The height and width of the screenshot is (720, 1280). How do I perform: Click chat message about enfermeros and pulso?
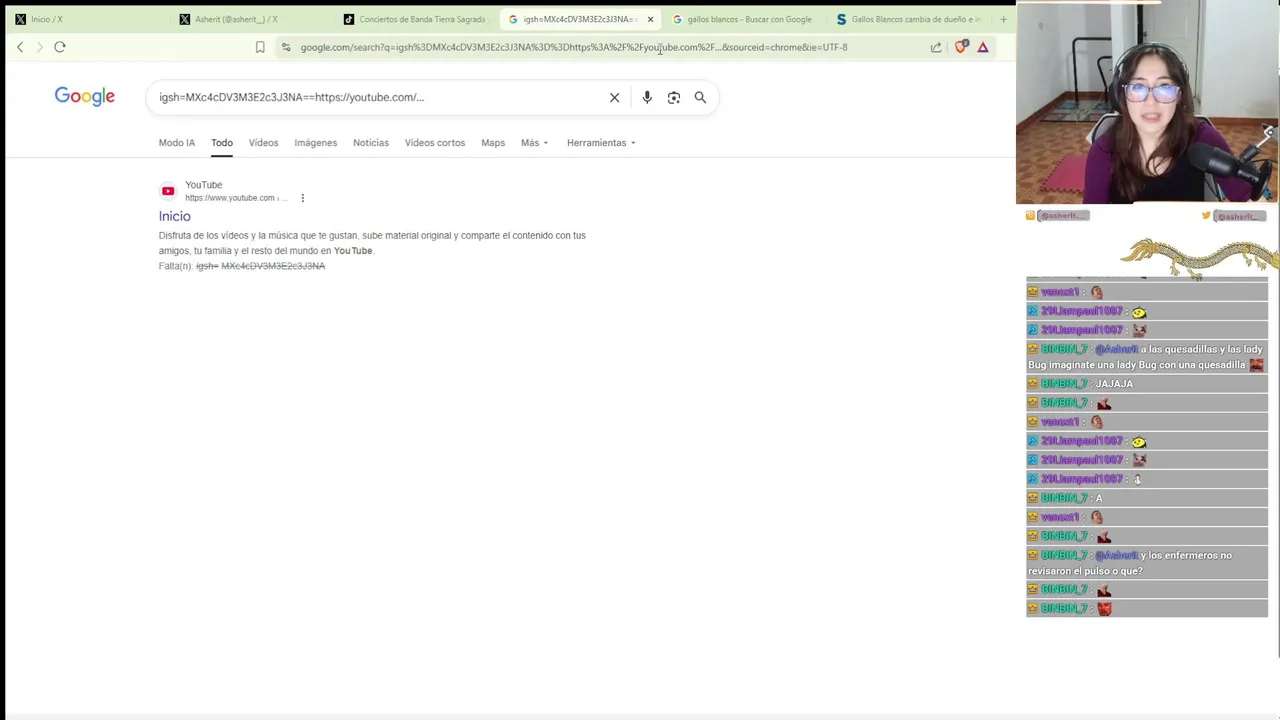click(x=1147, y=563)
